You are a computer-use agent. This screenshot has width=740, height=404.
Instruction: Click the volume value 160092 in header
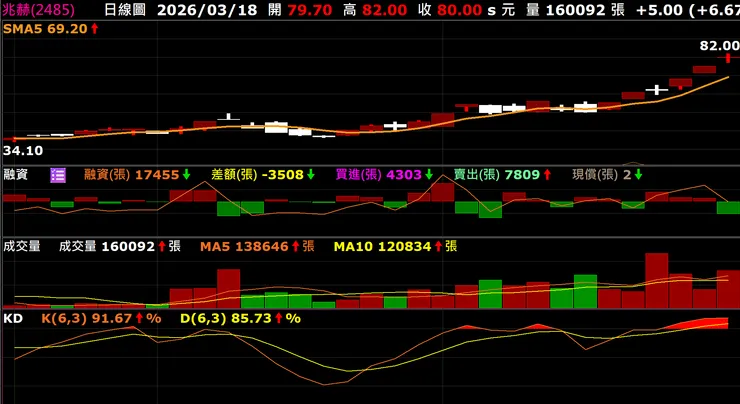[x=576, y=10]
